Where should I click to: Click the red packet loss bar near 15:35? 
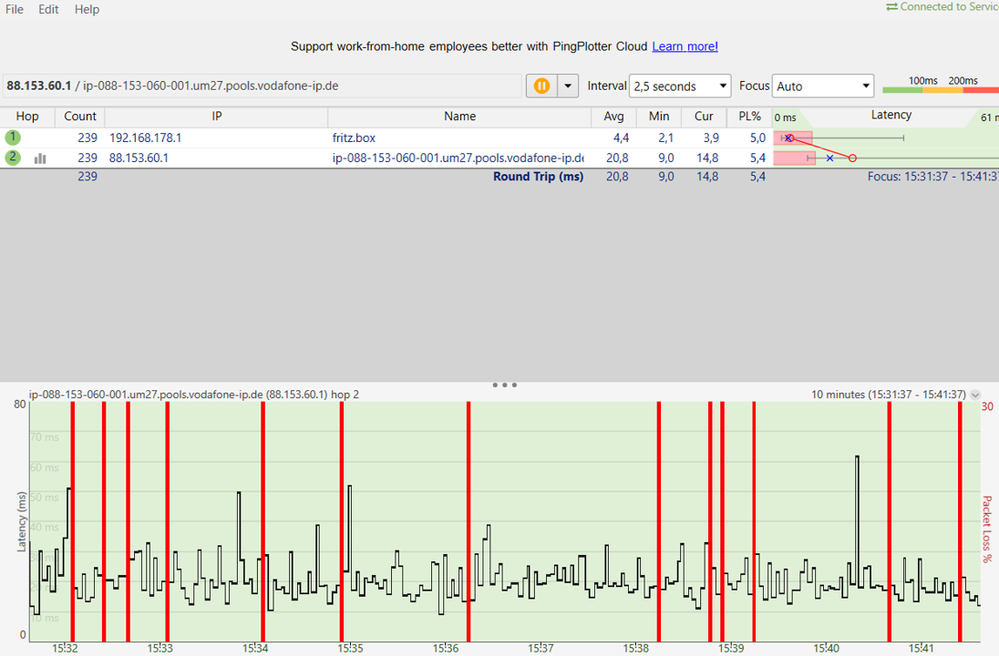(x=342, y=521)
